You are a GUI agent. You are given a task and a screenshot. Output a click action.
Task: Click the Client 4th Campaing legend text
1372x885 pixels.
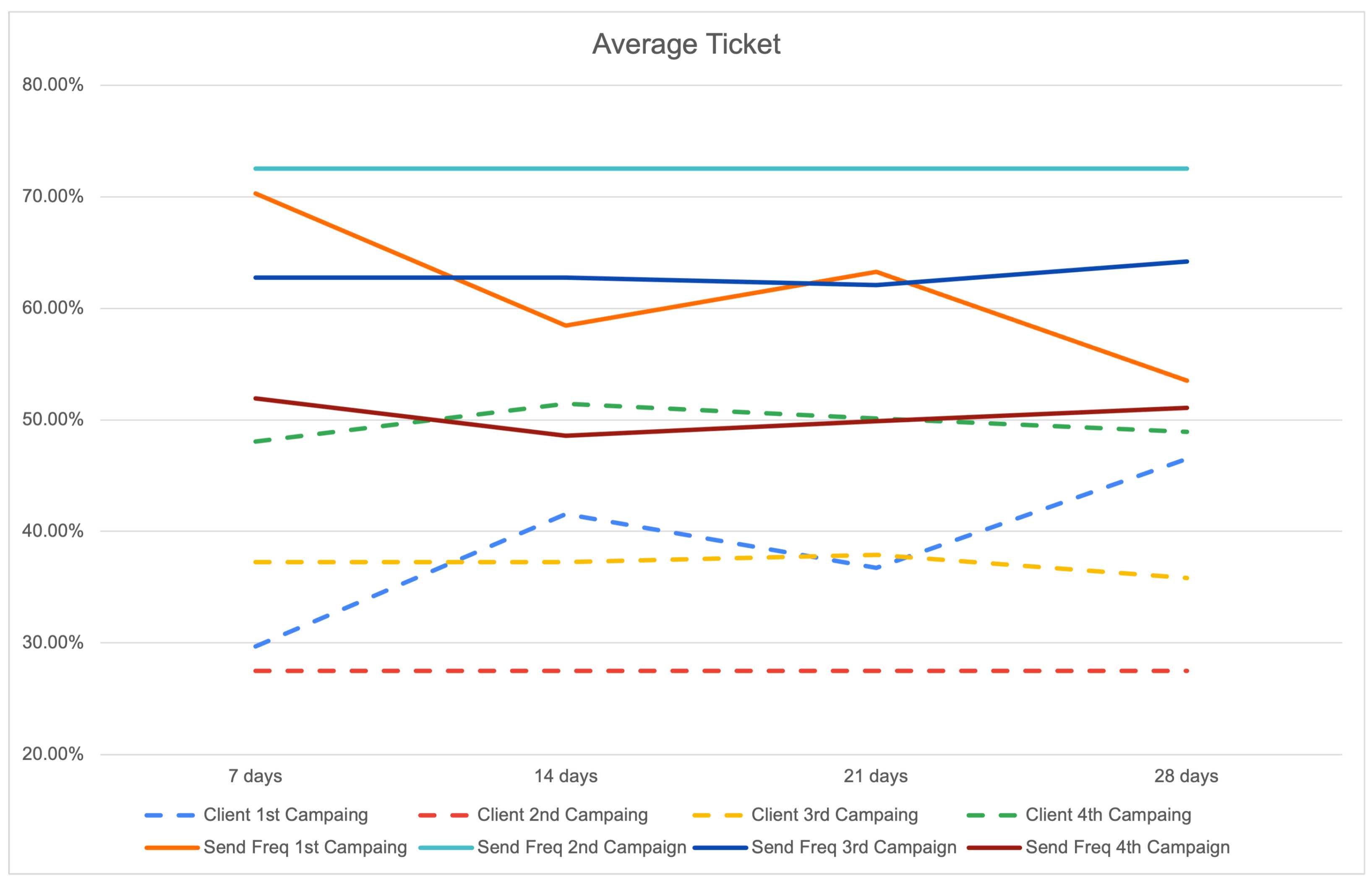pyautogui.click(x=1108, y=815)
